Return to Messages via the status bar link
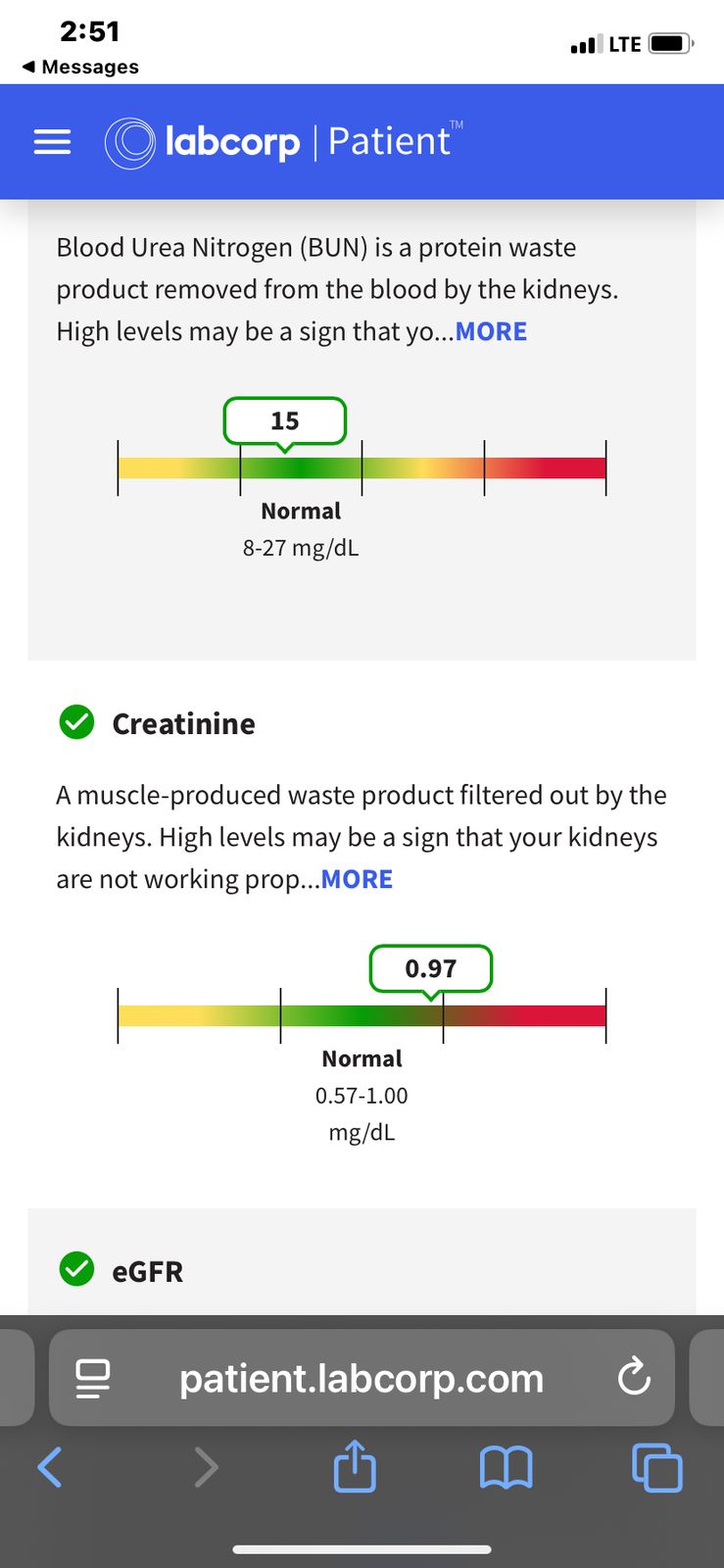This screenshot has width=724, height=1568. pos(80,67)
